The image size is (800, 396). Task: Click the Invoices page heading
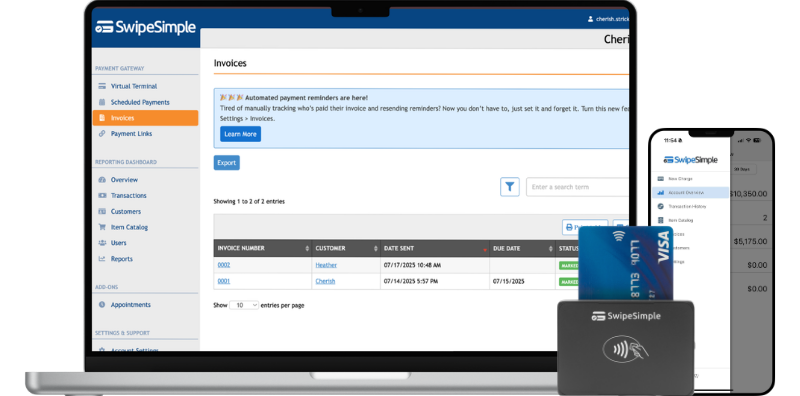(230, 63)
